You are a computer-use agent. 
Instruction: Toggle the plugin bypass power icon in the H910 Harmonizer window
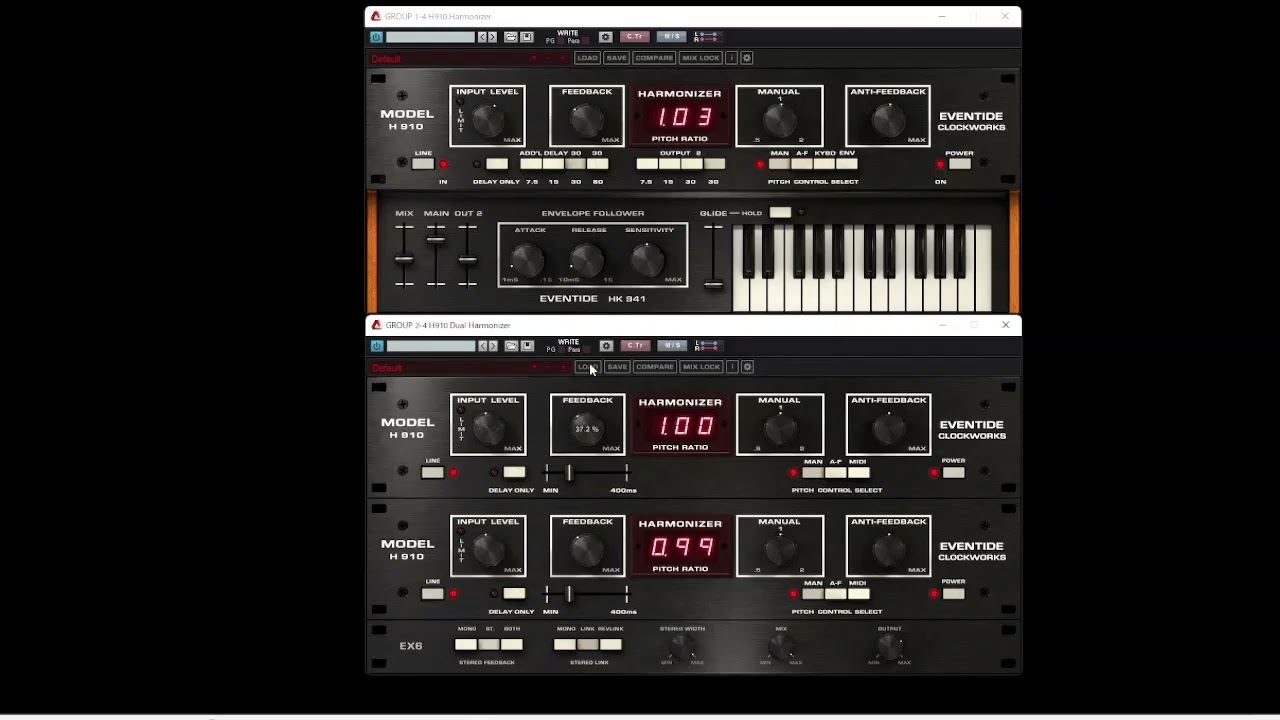tap(377, 37)
